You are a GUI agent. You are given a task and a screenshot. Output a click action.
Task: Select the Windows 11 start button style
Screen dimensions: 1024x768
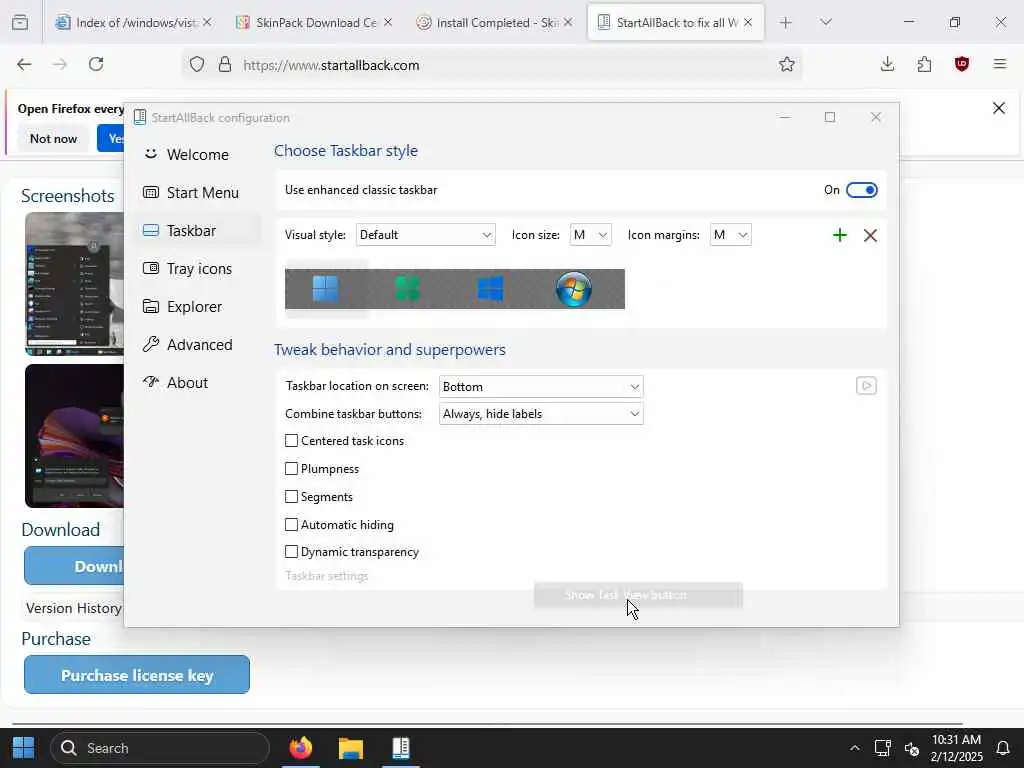coord(325,288)
